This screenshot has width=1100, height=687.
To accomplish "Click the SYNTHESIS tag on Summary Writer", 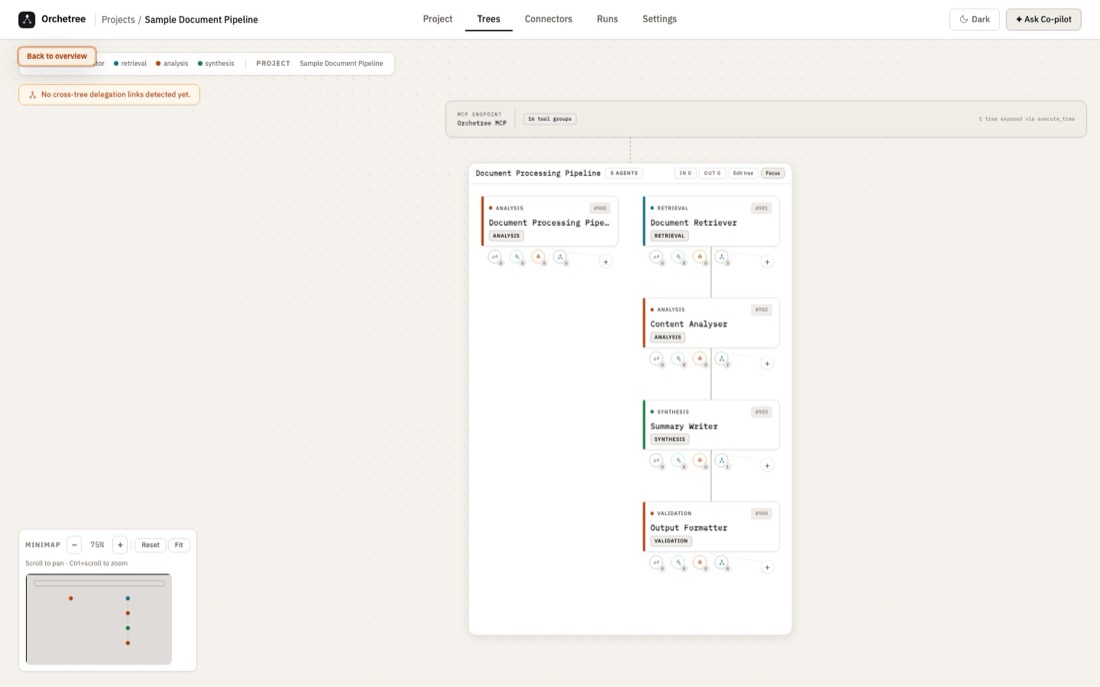I will [669, 439].
